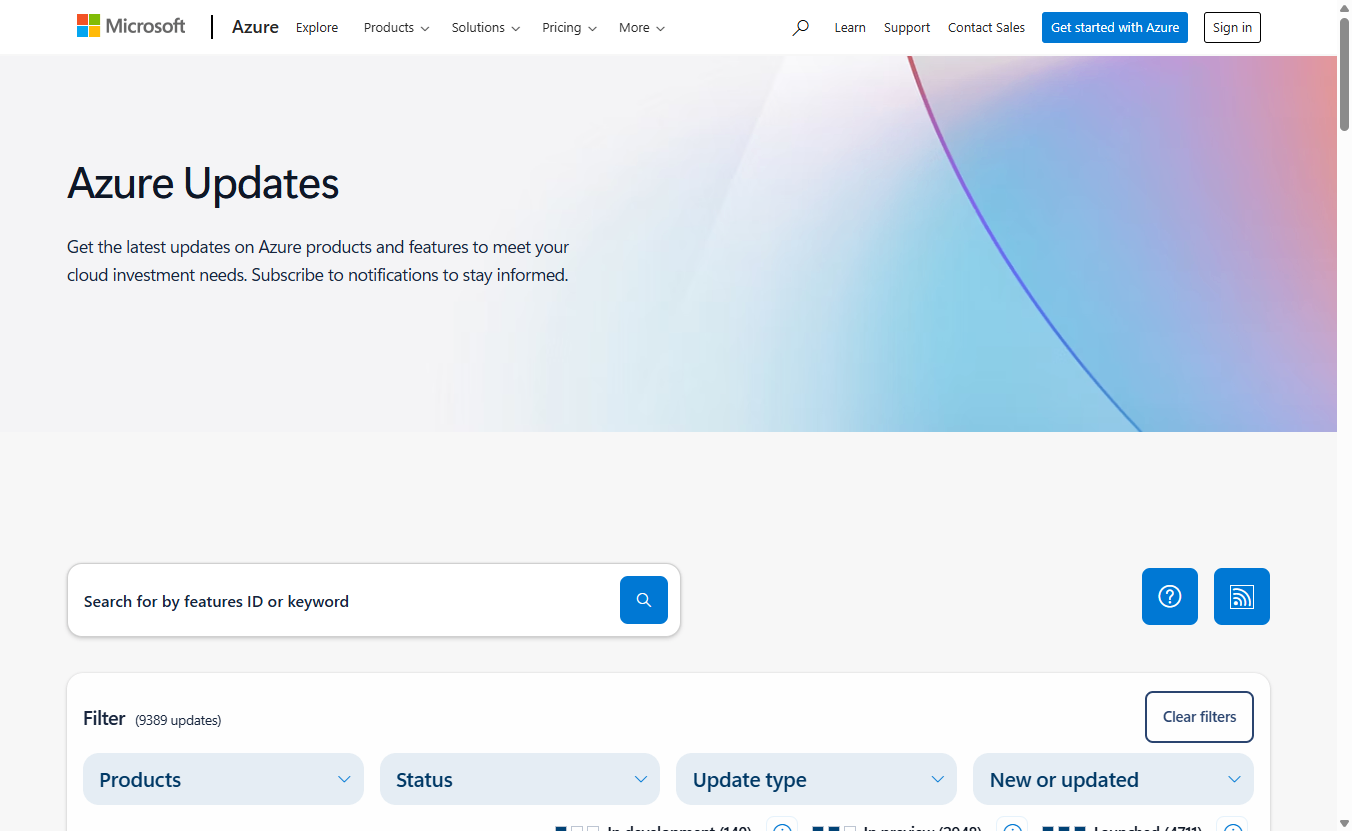
Task: Submit search with the blue magnifier button
Action: (x=644, y=600)
